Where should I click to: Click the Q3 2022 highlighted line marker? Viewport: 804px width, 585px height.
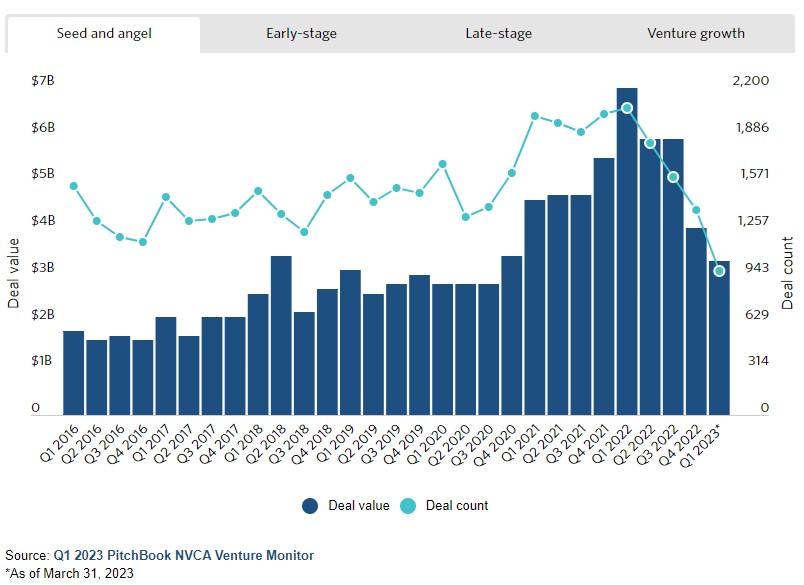tap(673, 177)
